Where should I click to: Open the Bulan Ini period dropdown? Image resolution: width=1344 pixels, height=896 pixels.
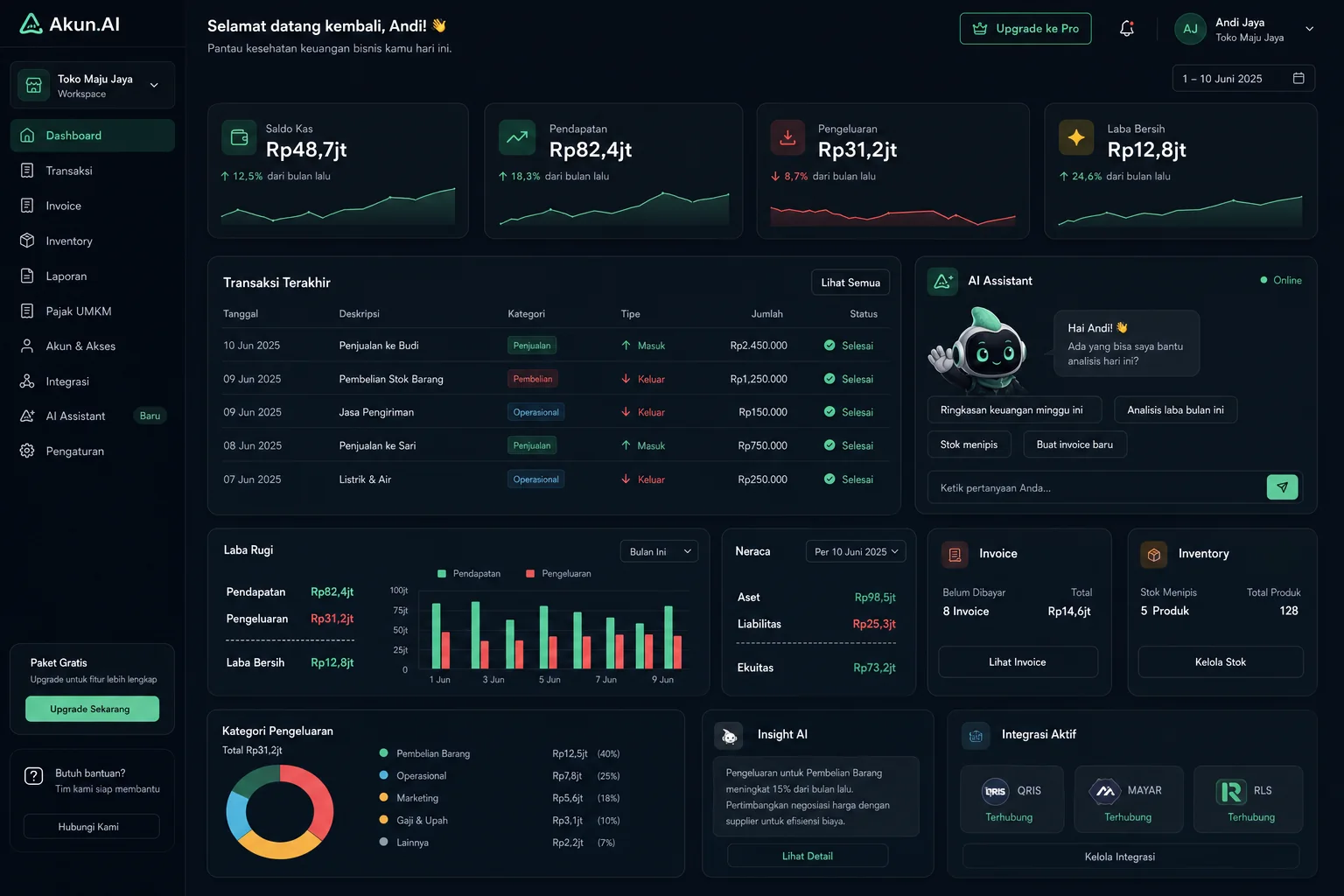(659, 551)
